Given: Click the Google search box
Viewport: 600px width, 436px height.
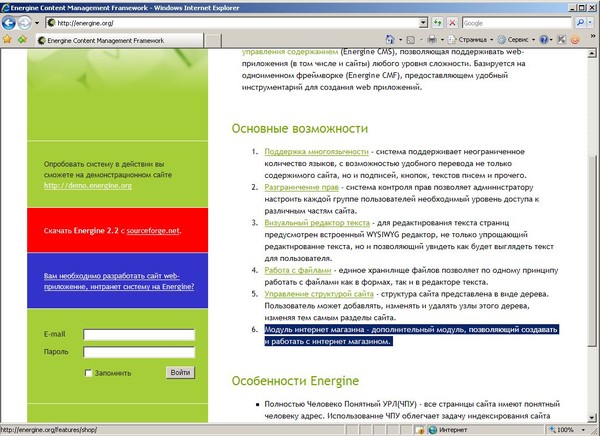Looking at the screenshot, I should (516, 23).
